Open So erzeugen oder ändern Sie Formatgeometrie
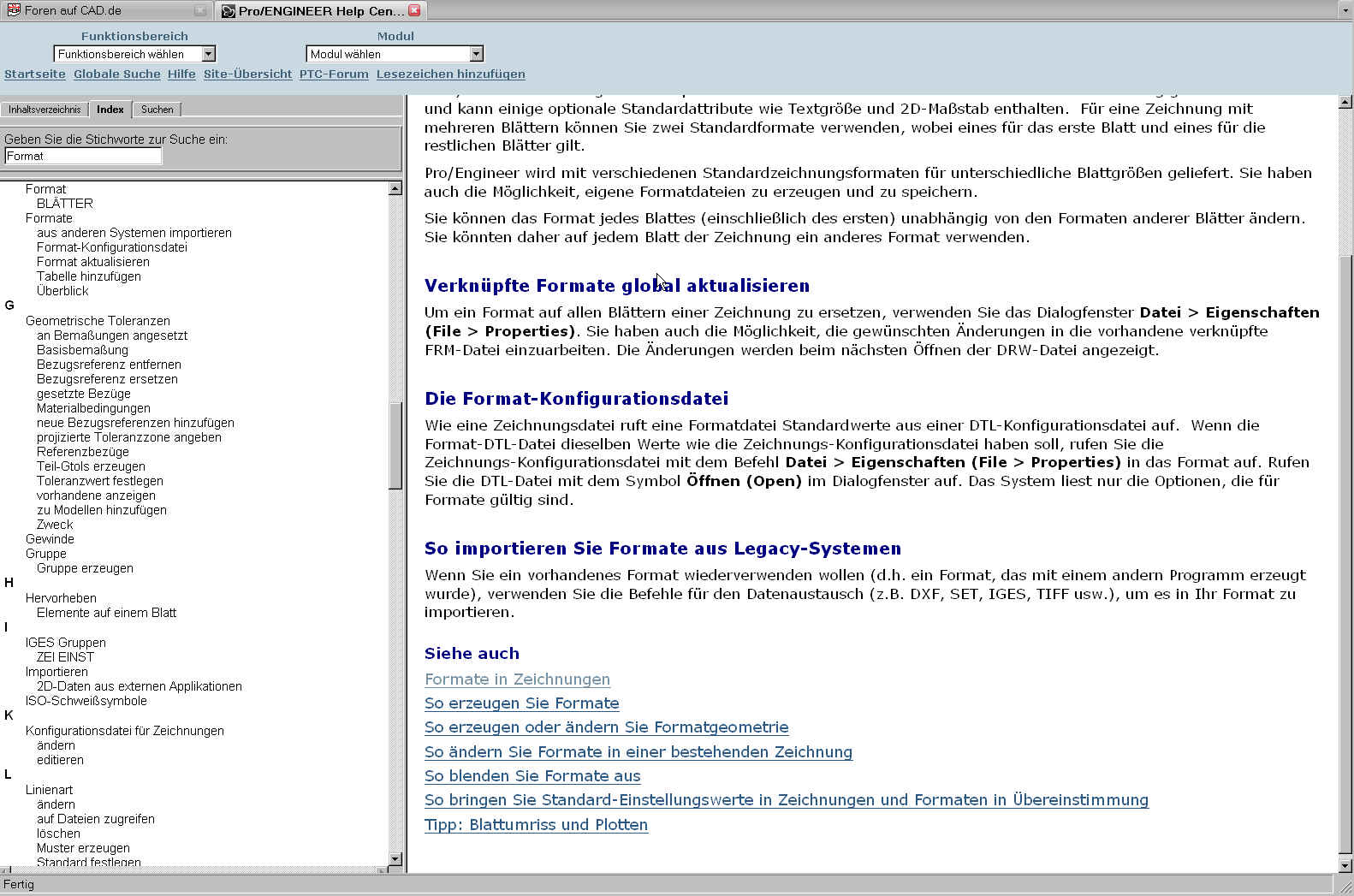1354x896 pixels. coord(607,727)
